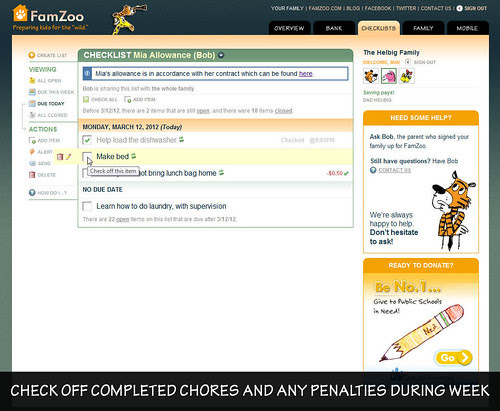Select the pink family member avatar
500x411 pixels.
click(x=389, y=76)
